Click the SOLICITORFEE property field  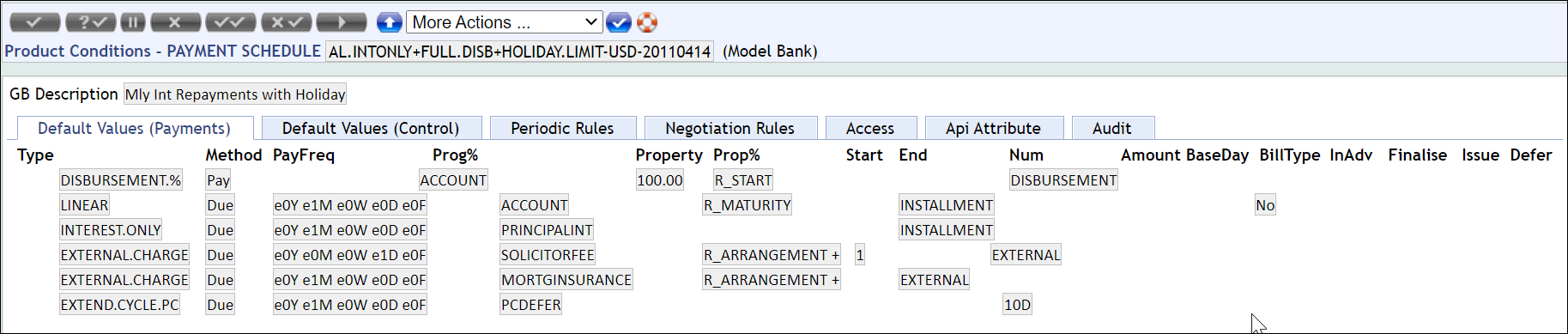pyautogui.click(x=548, y=255)
